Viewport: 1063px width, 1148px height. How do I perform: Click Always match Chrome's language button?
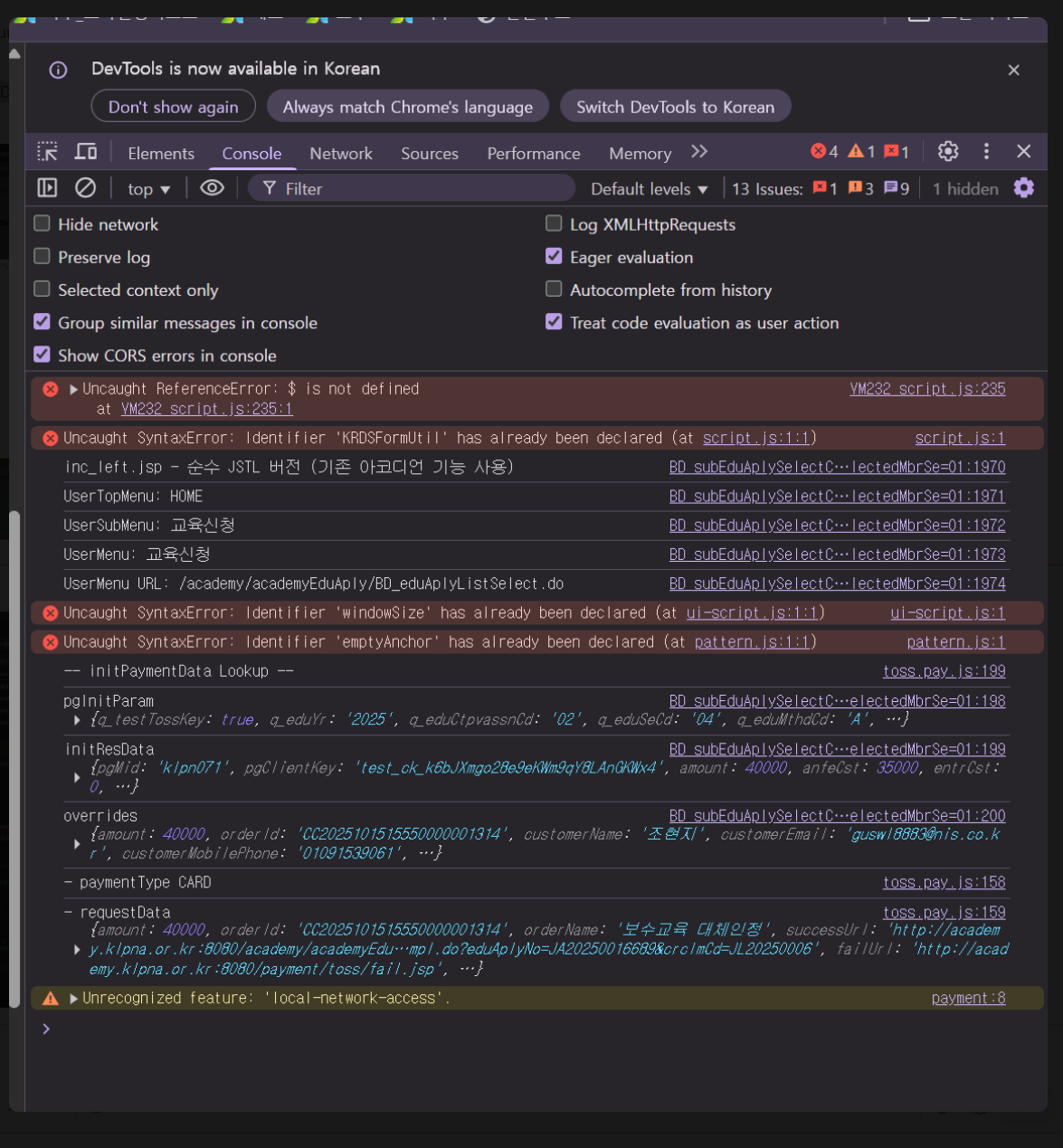(408, 107)
